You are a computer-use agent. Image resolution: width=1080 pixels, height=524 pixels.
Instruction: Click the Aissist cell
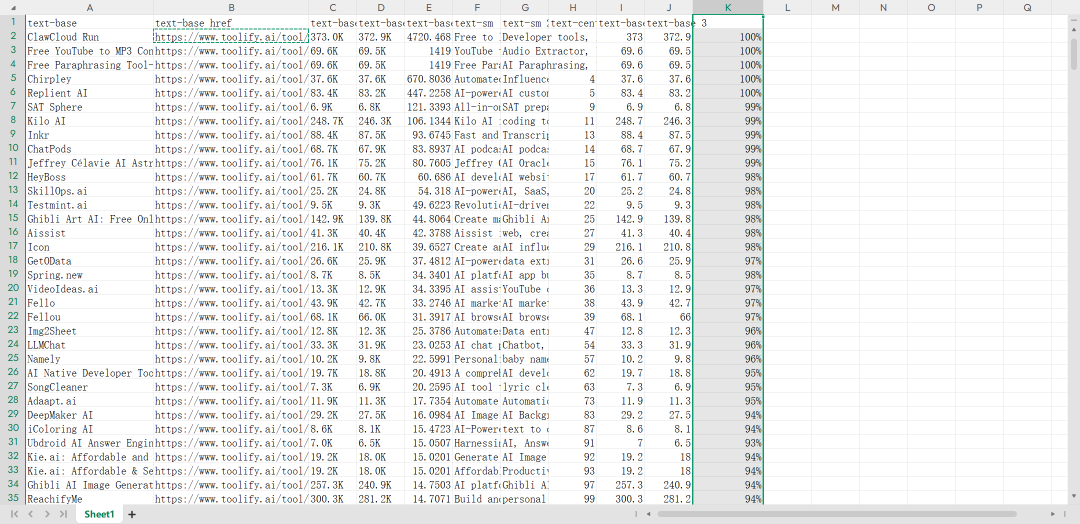coord(89,233)
